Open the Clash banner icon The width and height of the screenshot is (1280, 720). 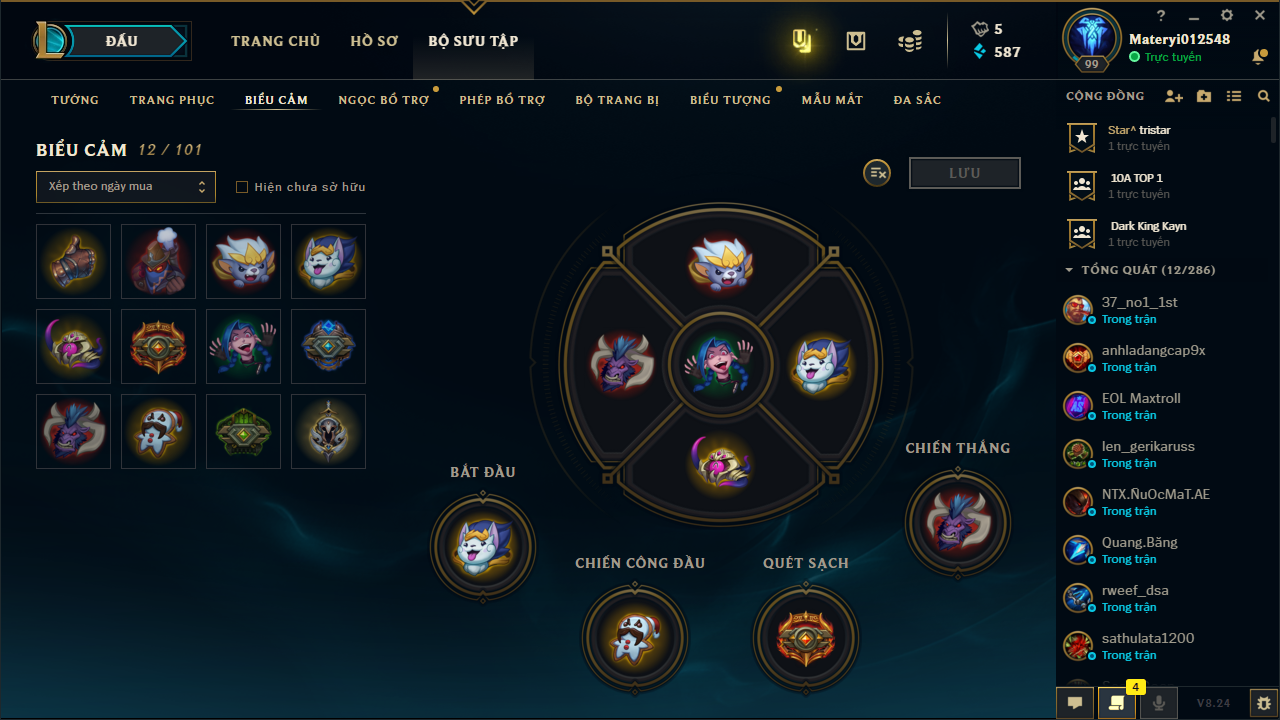click(x=855, y=41)
